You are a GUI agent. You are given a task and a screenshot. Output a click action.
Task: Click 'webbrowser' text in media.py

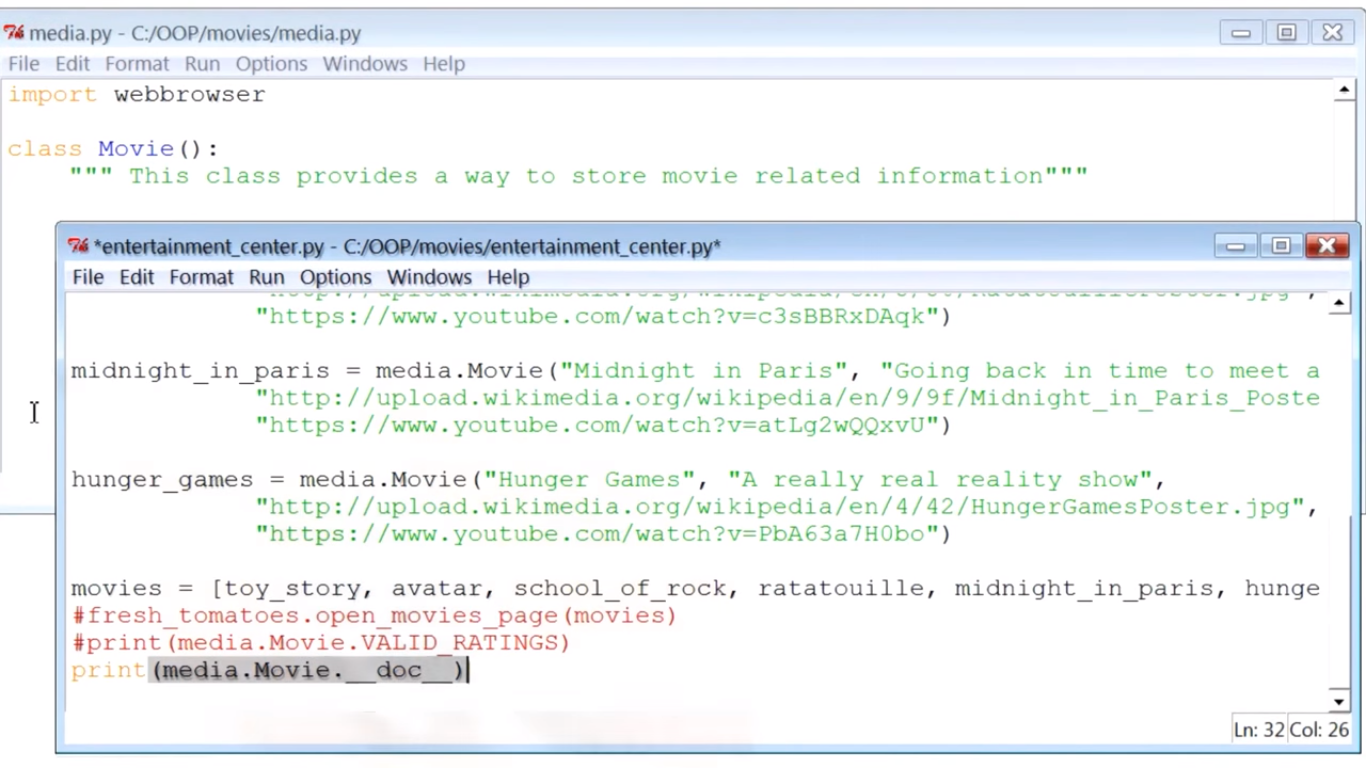pos(190,95)
